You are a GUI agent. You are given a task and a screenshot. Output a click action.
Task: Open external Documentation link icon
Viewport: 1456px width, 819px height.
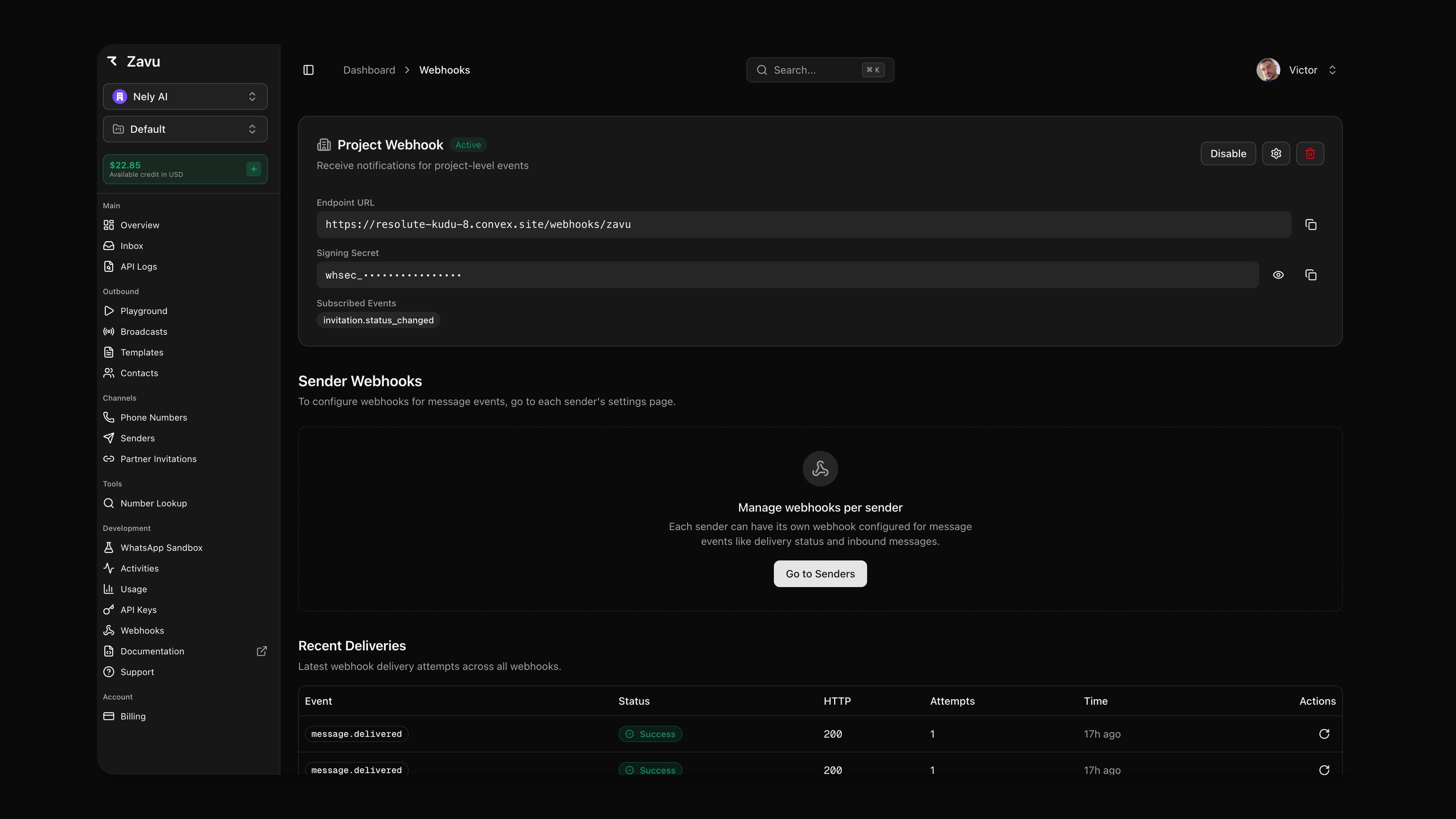click(x=262, y=651)
